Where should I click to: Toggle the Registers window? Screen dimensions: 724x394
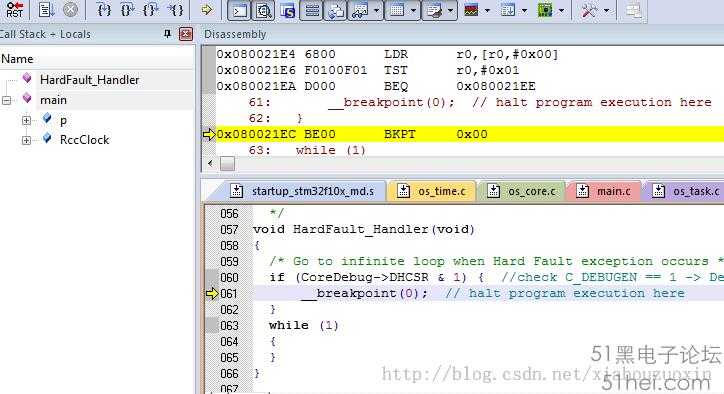coord(312,10)
